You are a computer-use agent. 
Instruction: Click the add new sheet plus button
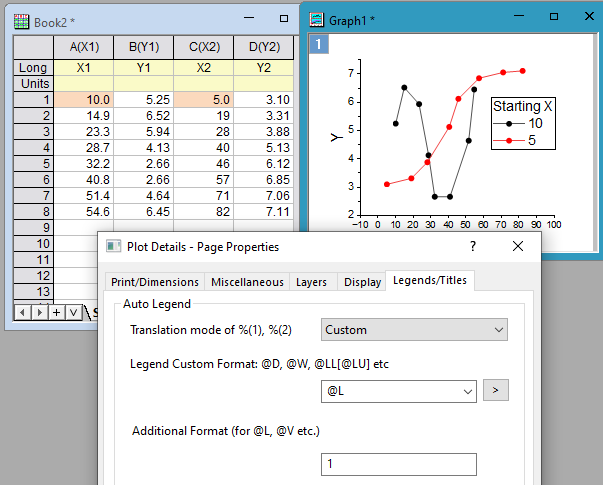[x=57, y=312]
